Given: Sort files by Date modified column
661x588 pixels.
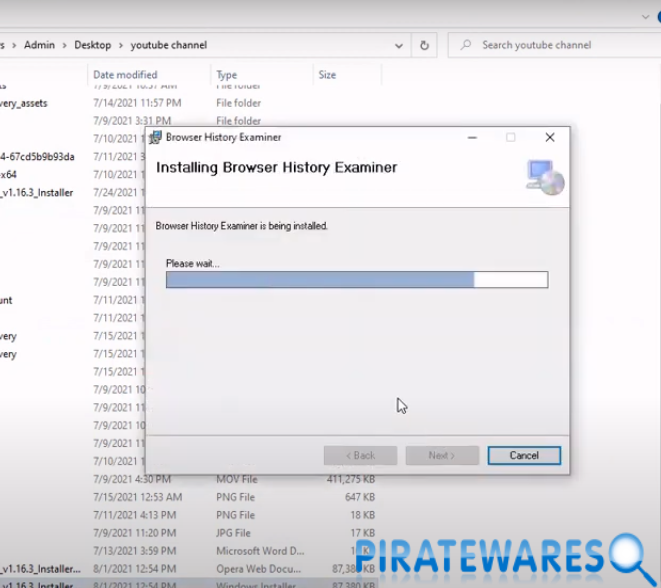Looking at the screenshot, I should pos(125,75).
